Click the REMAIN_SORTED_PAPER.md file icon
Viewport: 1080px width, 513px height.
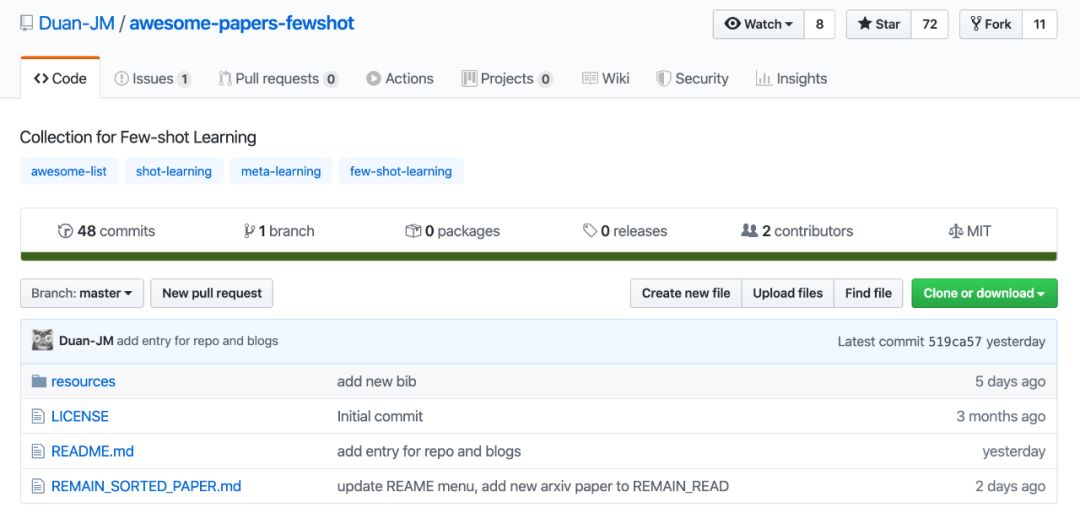pyautogui.click(x=38, y=486)
